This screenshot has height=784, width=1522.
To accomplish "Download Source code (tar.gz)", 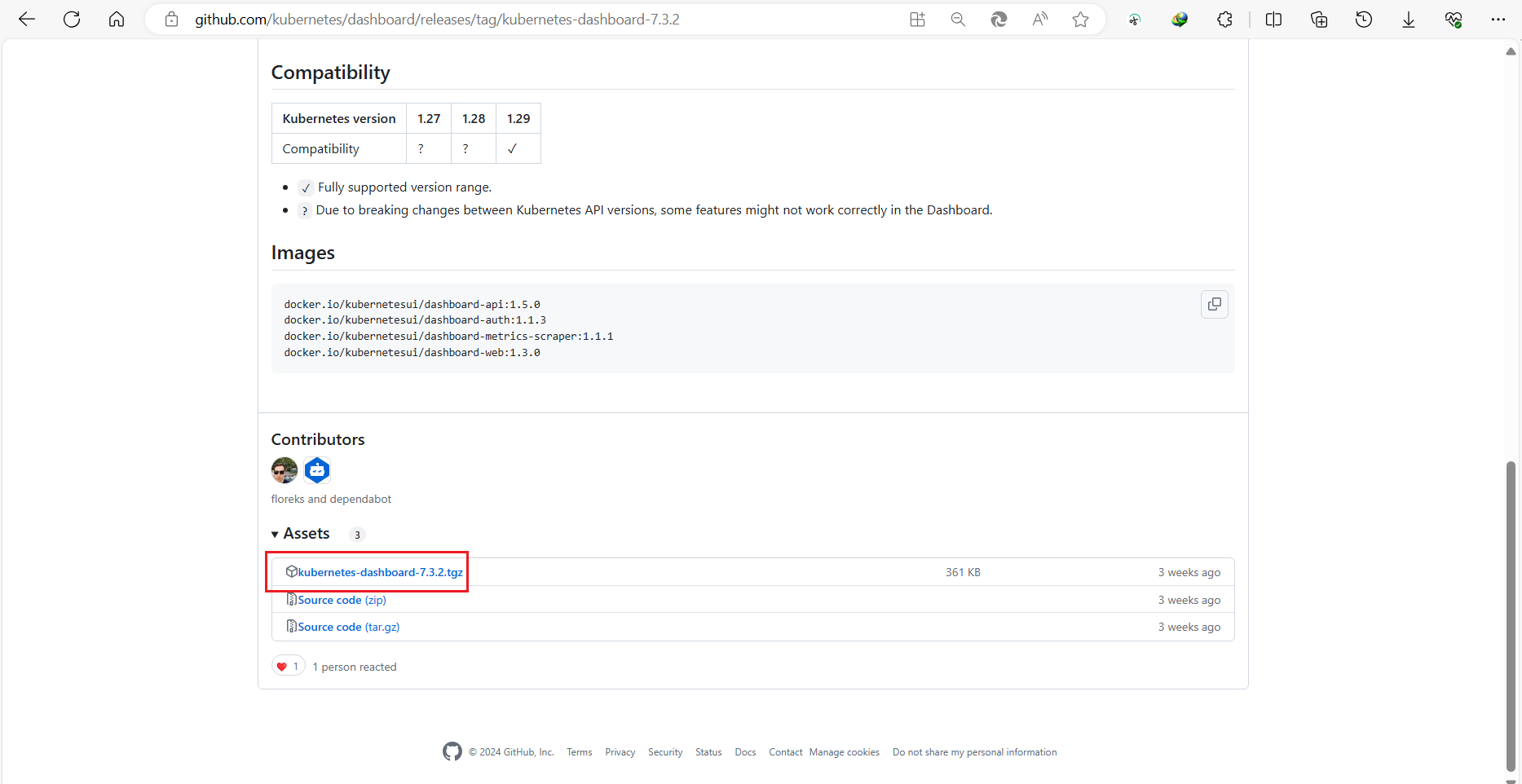I will 348,627.
